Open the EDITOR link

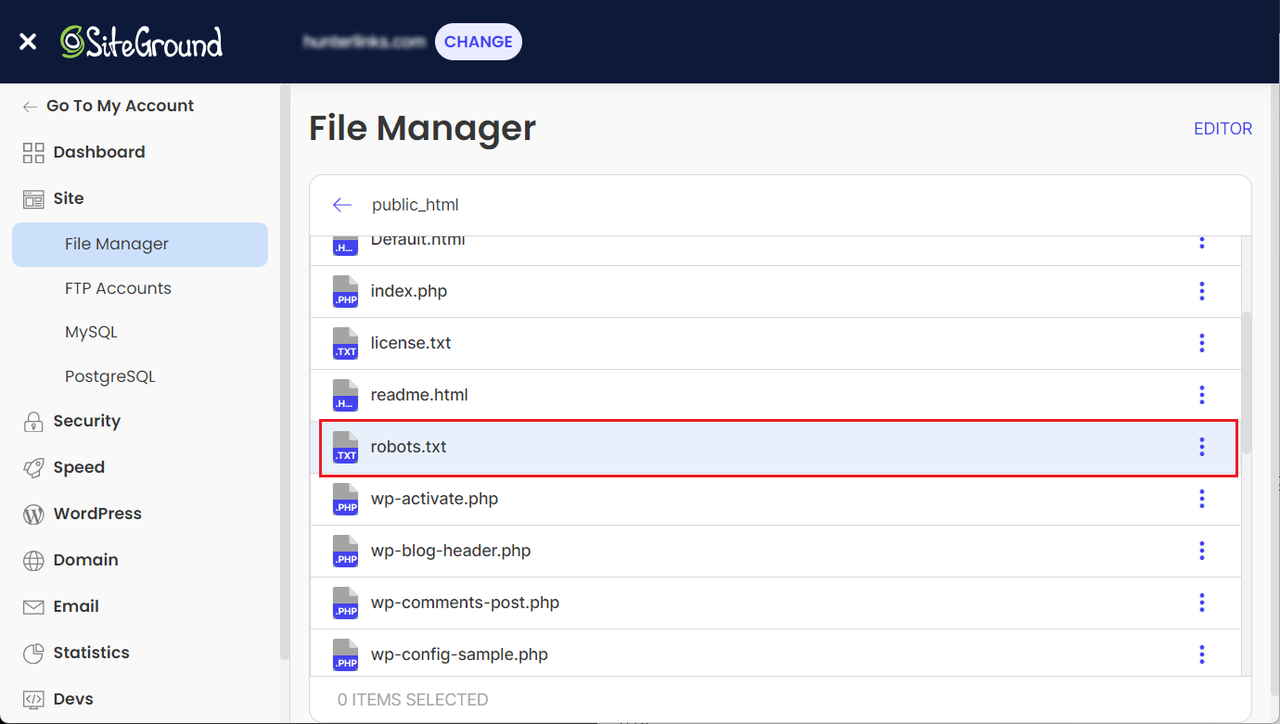click(x=1223, y=128)
